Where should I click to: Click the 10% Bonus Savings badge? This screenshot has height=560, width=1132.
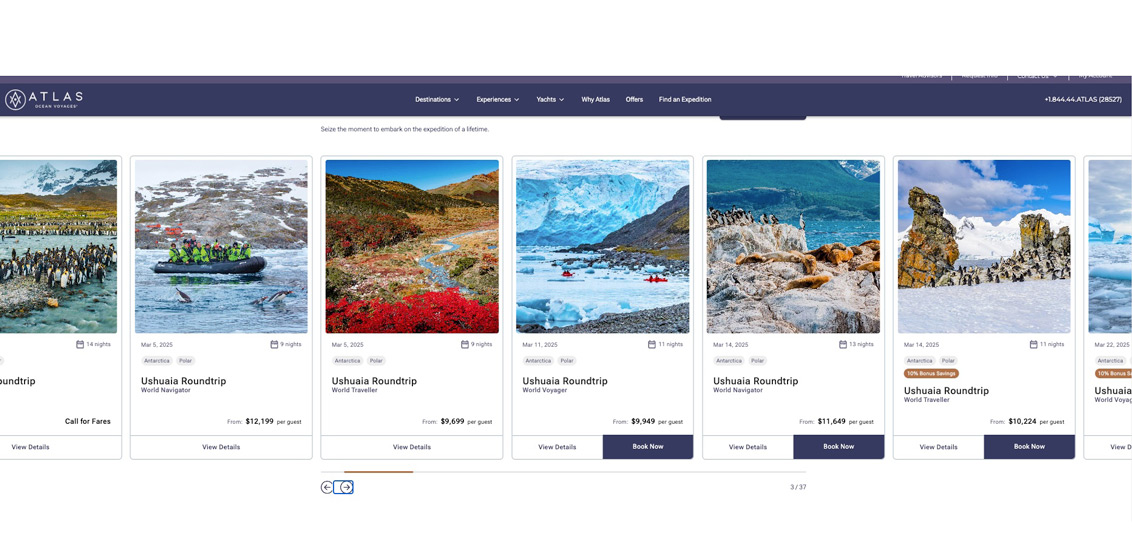pyautogui.click(x=931, y=373)
